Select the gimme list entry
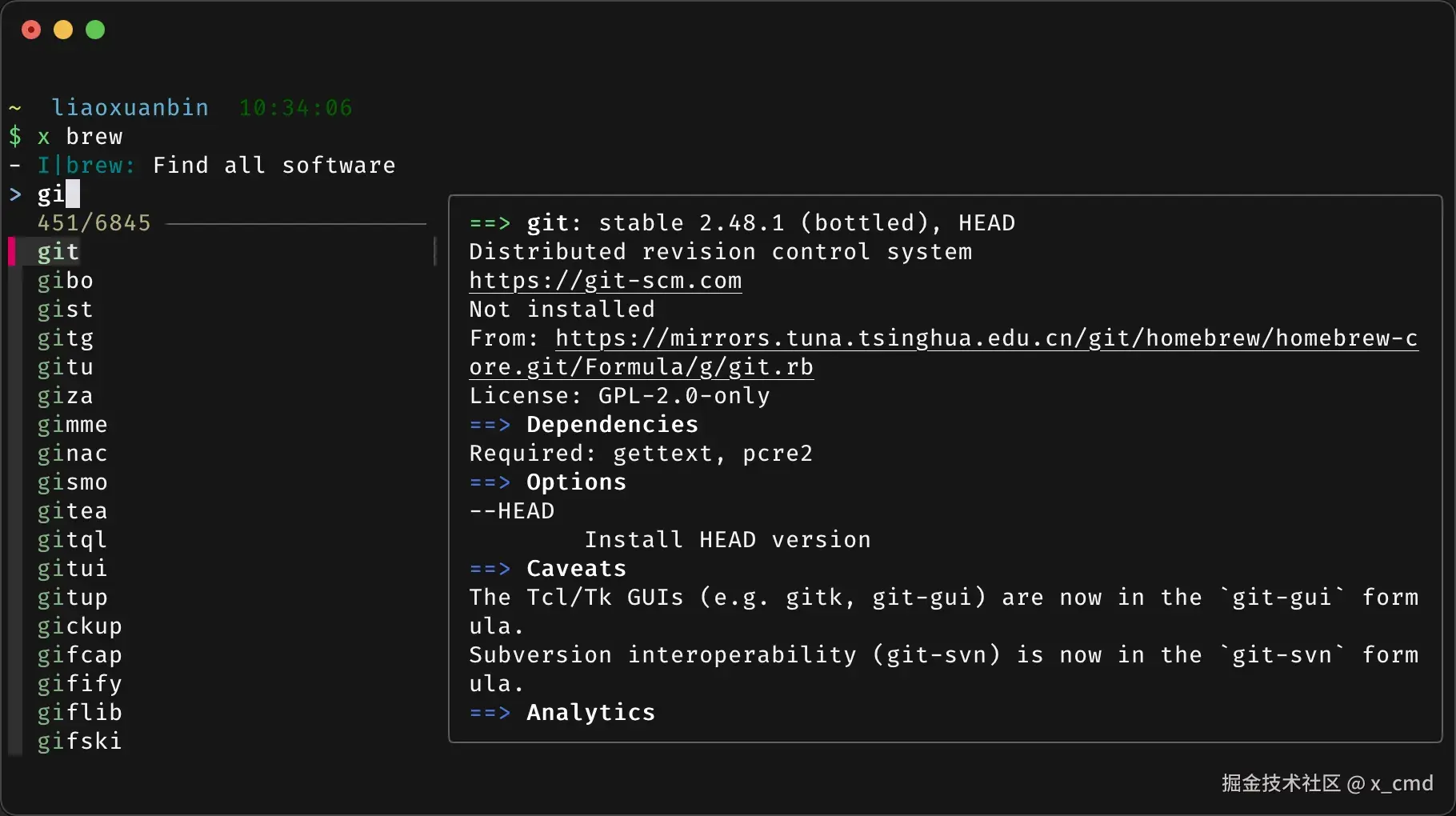Viewport: 1456px width, 816px height. (72, 425)
